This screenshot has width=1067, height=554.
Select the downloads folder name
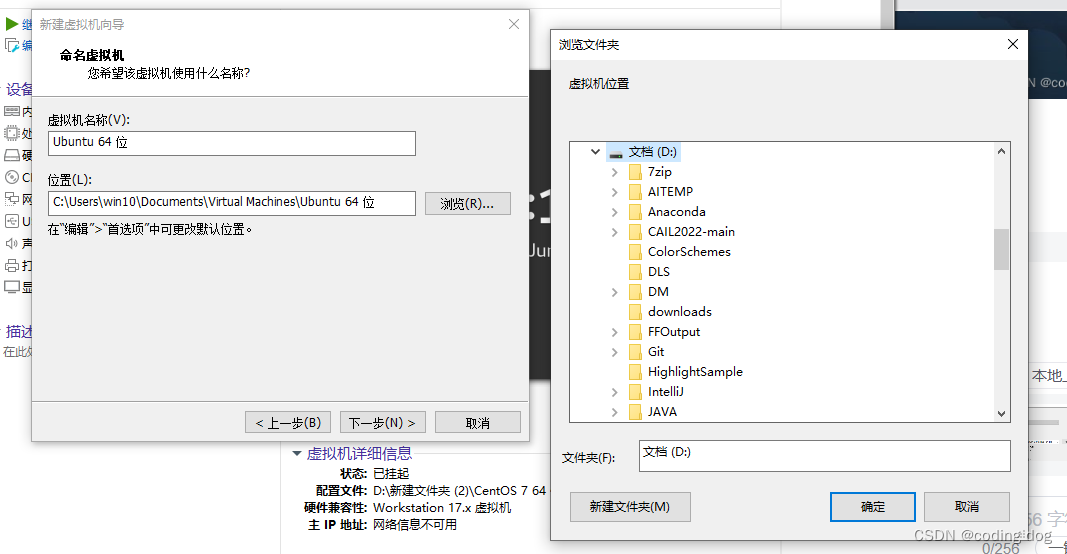pos(680,311)
